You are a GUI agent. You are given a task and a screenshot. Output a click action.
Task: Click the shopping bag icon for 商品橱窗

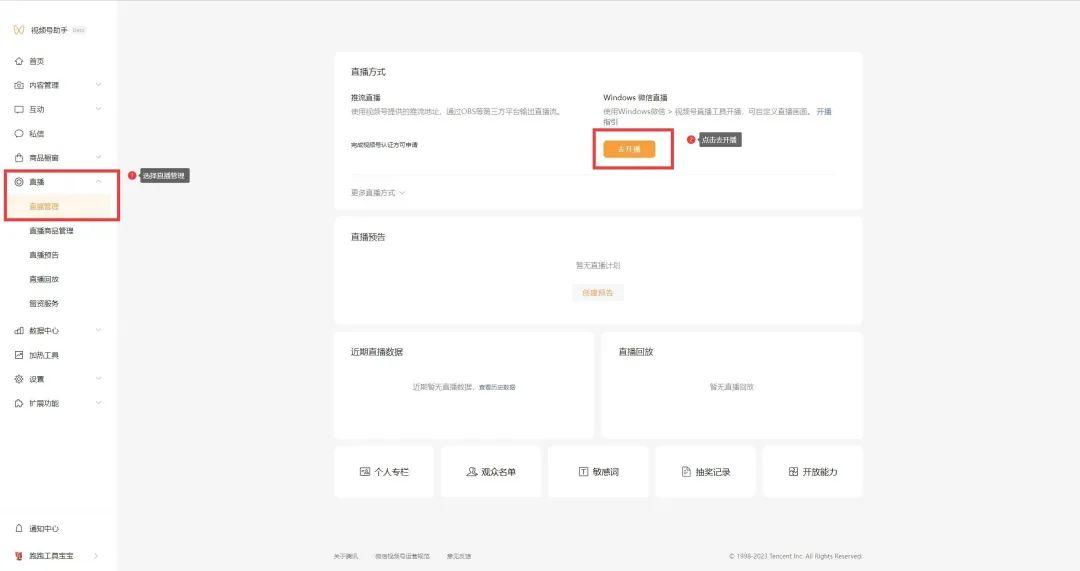(x=19, y=158)
